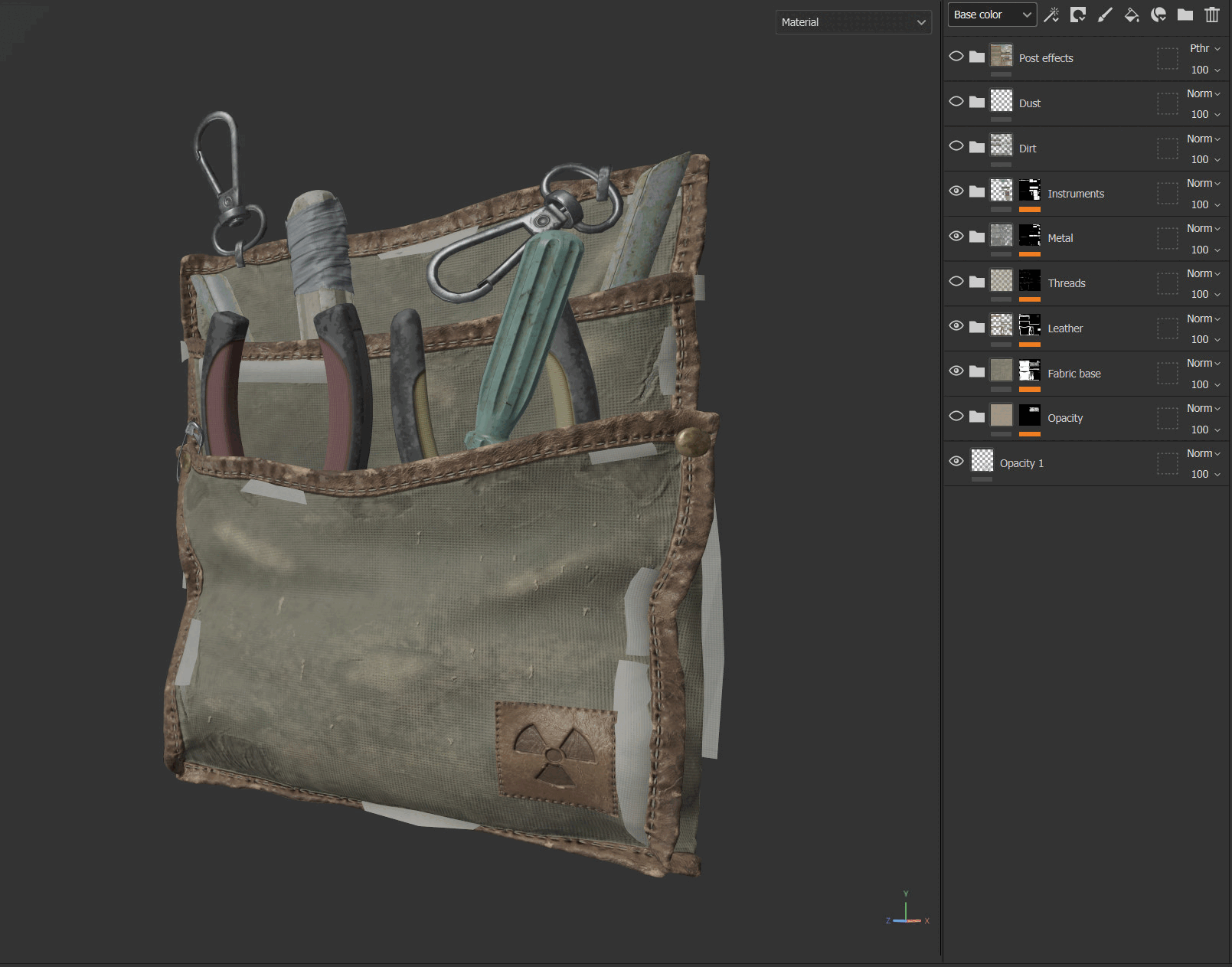The height and width of the screenshot is (967, 1232).
Task: Toggle visibility of the Leather folder
Action: click(x=956, y=325)
